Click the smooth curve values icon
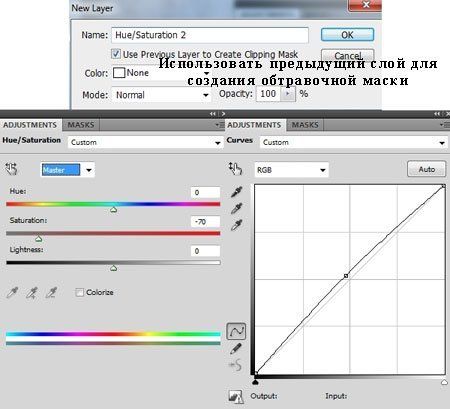 (235, 365)
